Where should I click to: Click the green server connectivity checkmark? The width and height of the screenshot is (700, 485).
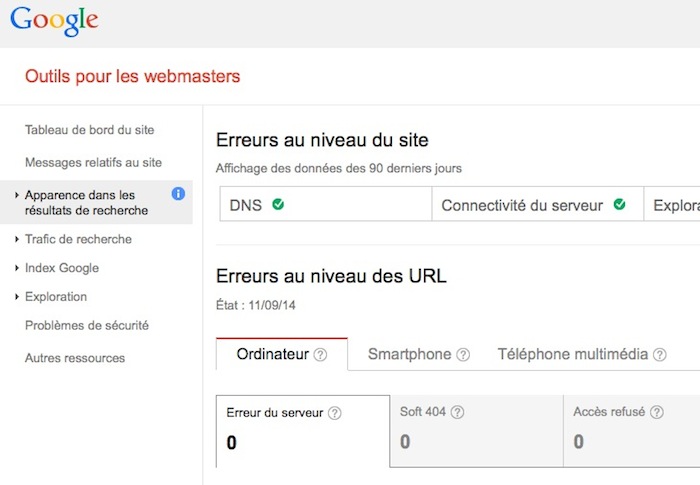619,205
